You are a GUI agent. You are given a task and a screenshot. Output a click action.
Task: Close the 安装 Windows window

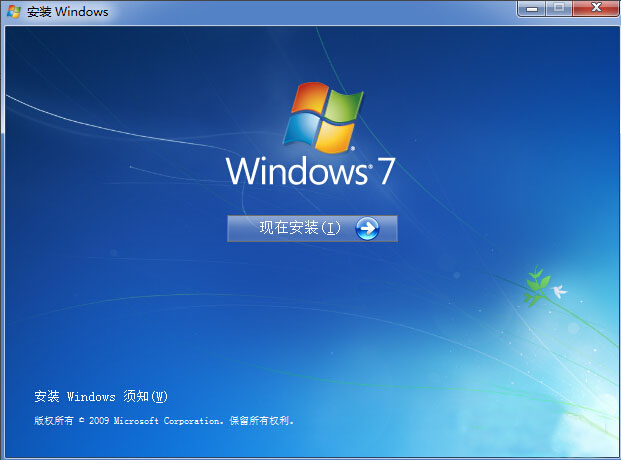596,8
